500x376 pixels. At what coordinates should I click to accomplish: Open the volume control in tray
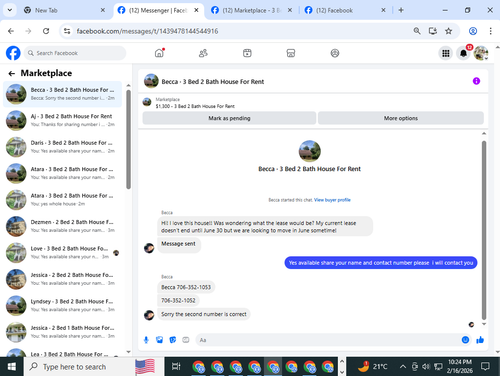click(426, 367)
